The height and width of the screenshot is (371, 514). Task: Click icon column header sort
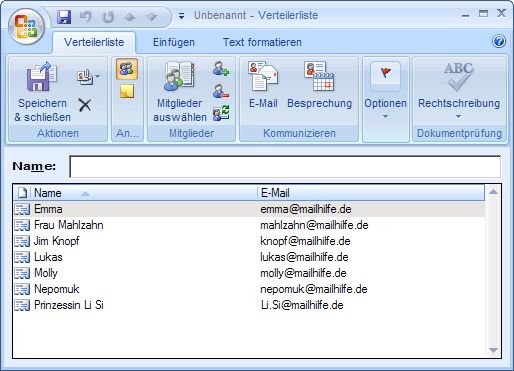pyautogui.click(x=22, y=193)
